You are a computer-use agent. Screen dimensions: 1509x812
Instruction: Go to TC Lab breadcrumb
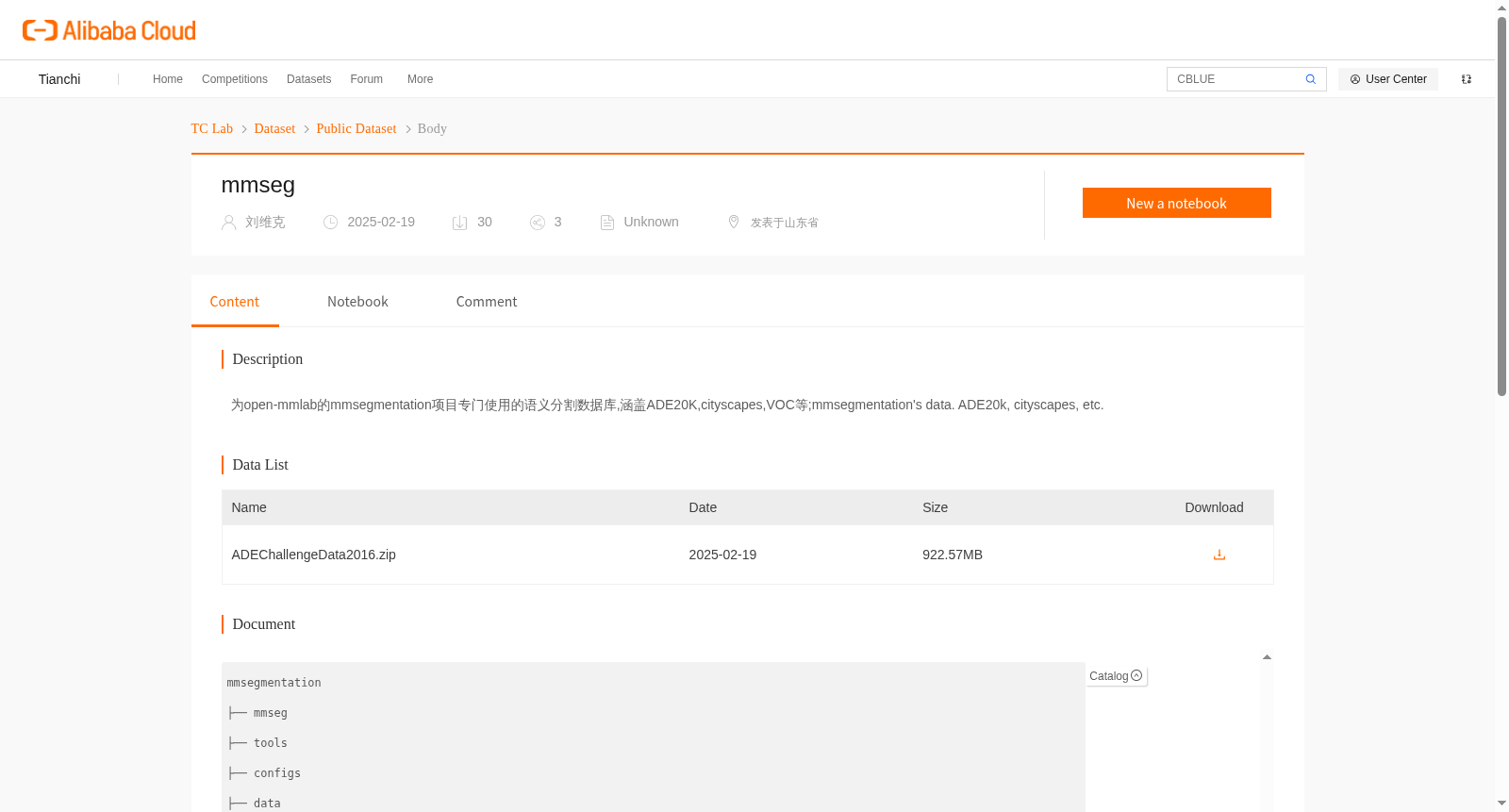(212, 128)
